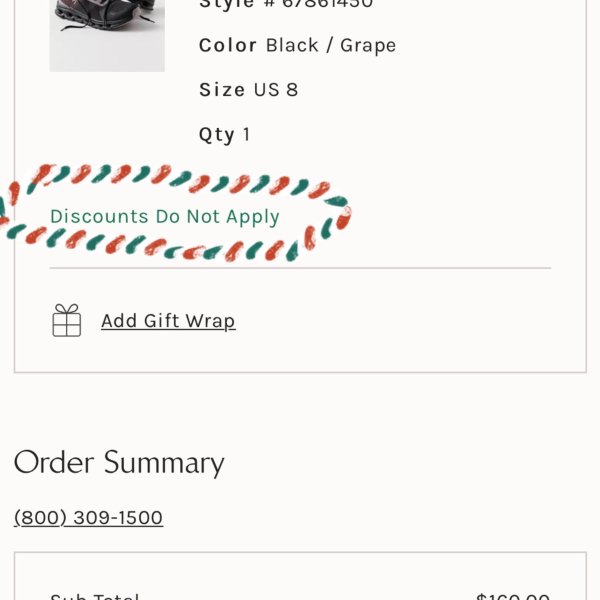
Task: Click the divider line above Add Gift Wrap
Action: tap(300, 268)
